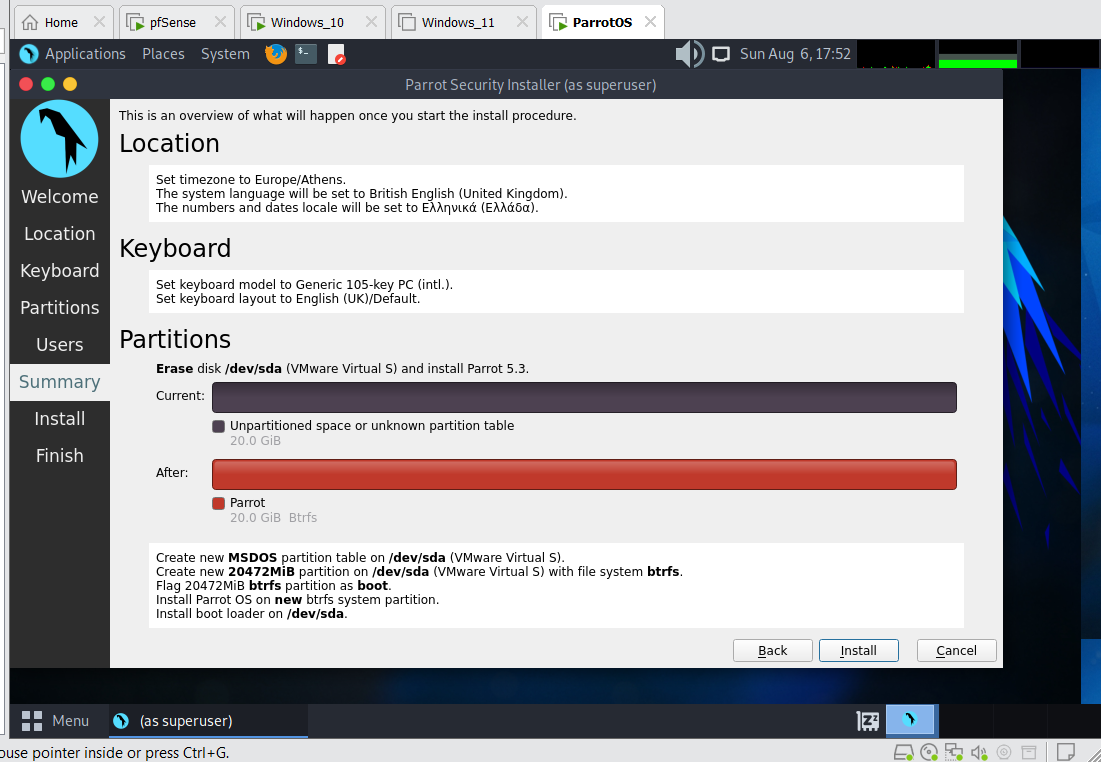Viewport: 1101px width, 762px height.
Task: Click the Cancel button
Action: tap(956, 650)
